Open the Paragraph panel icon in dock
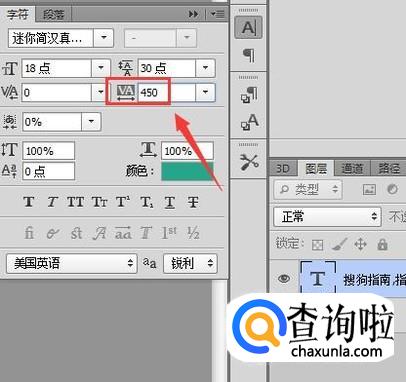The height and width of the screenshot is (382, 406). pos(249,55)
